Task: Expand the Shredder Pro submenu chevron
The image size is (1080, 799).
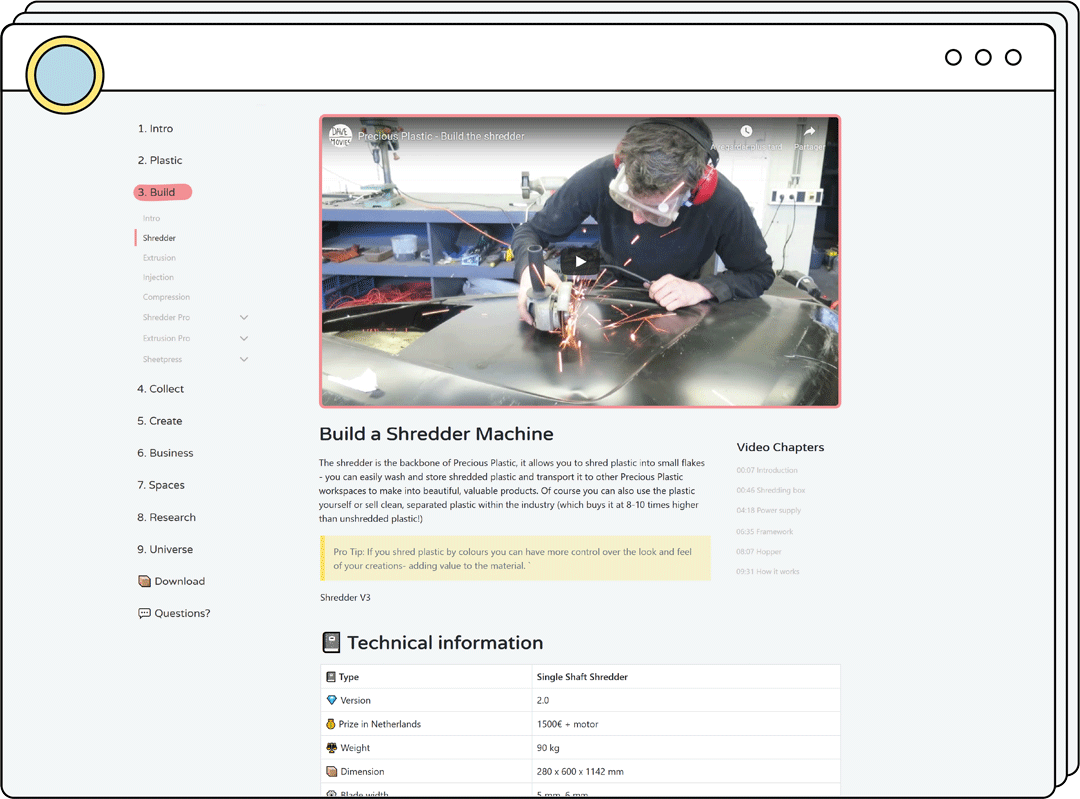Action: (x=244, y=318)
